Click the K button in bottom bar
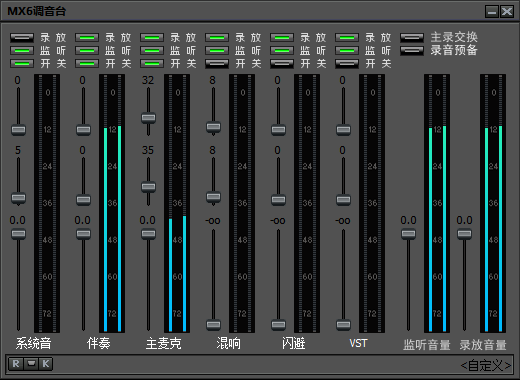The width and height of the screenshot is (520, 380). tap(46, 364)
